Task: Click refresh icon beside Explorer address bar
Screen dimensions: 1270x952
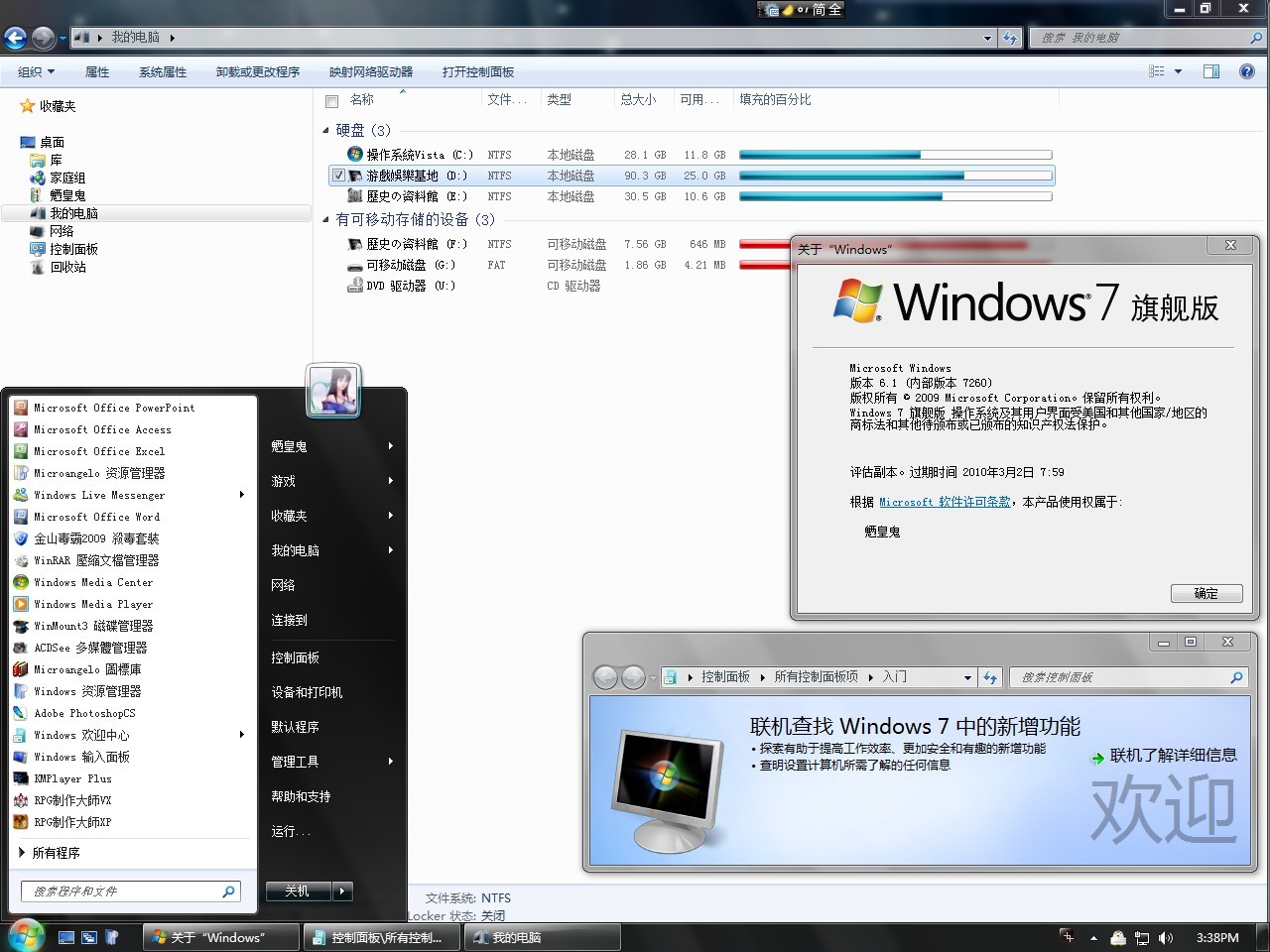Action: [x=1010, y=38]
